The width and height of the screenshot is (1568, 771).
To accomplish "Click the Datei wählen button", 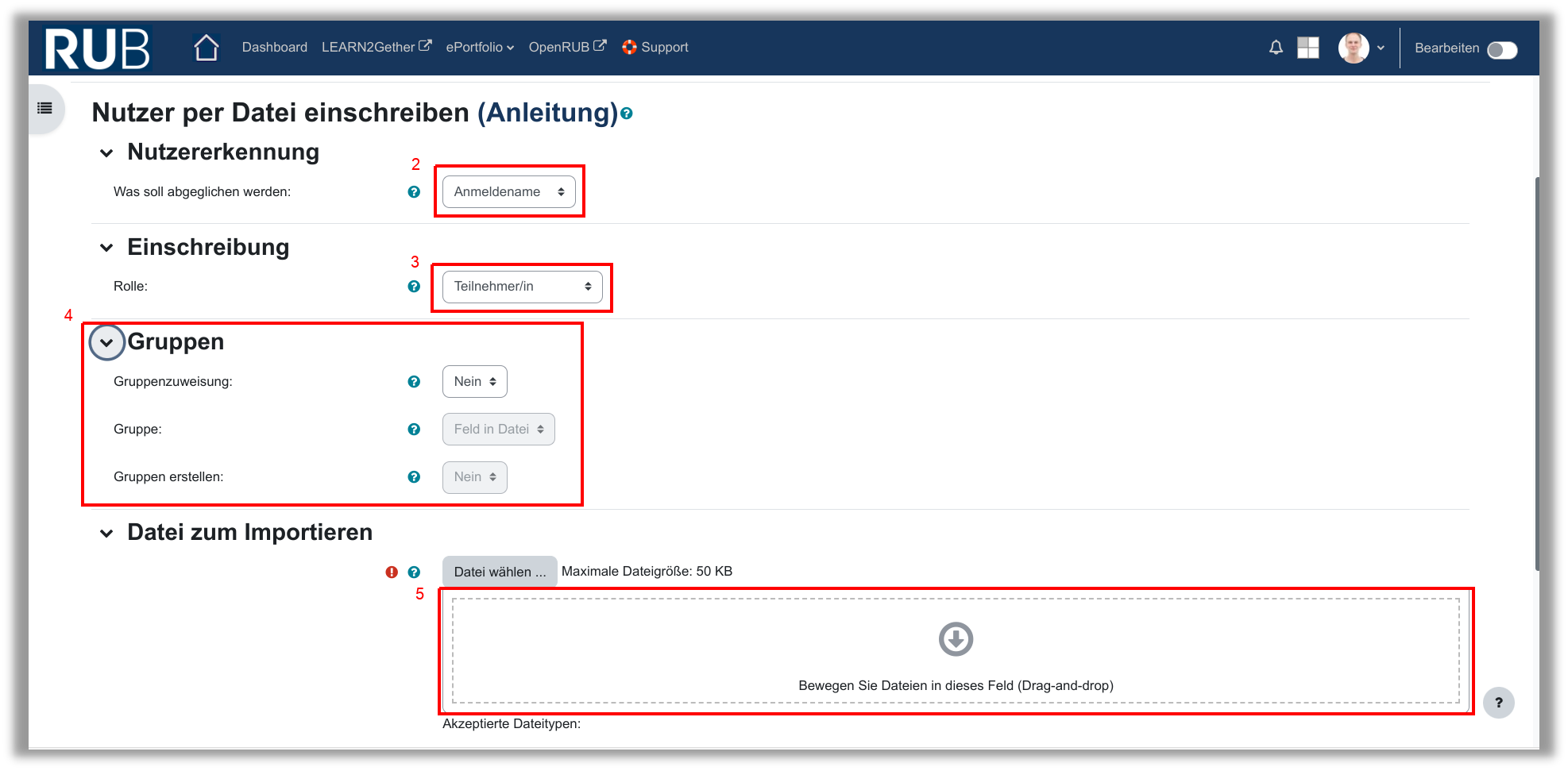I will click(x=500, y=572).
